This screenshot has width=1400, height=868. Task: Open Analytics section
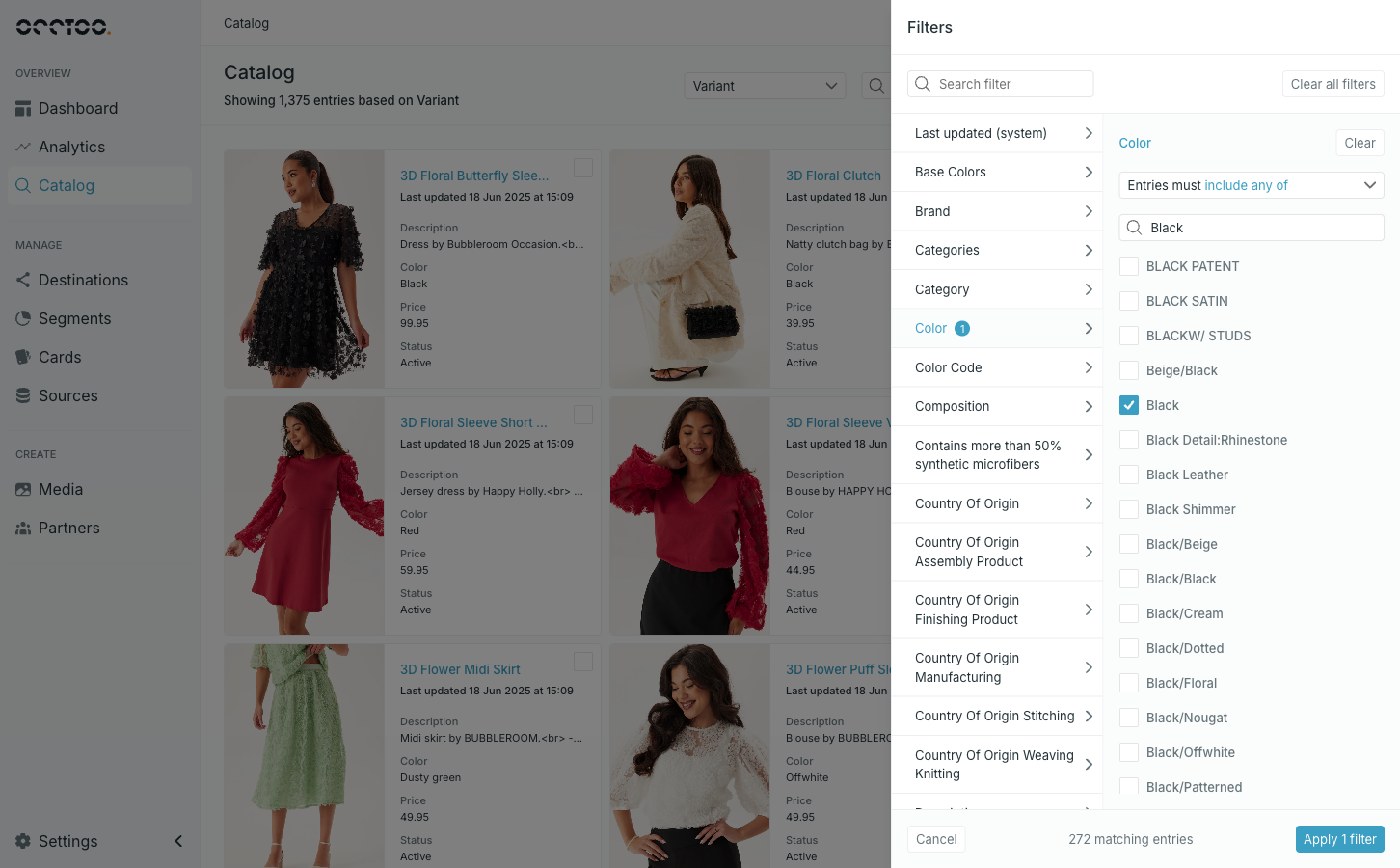(x=100, y=147)
